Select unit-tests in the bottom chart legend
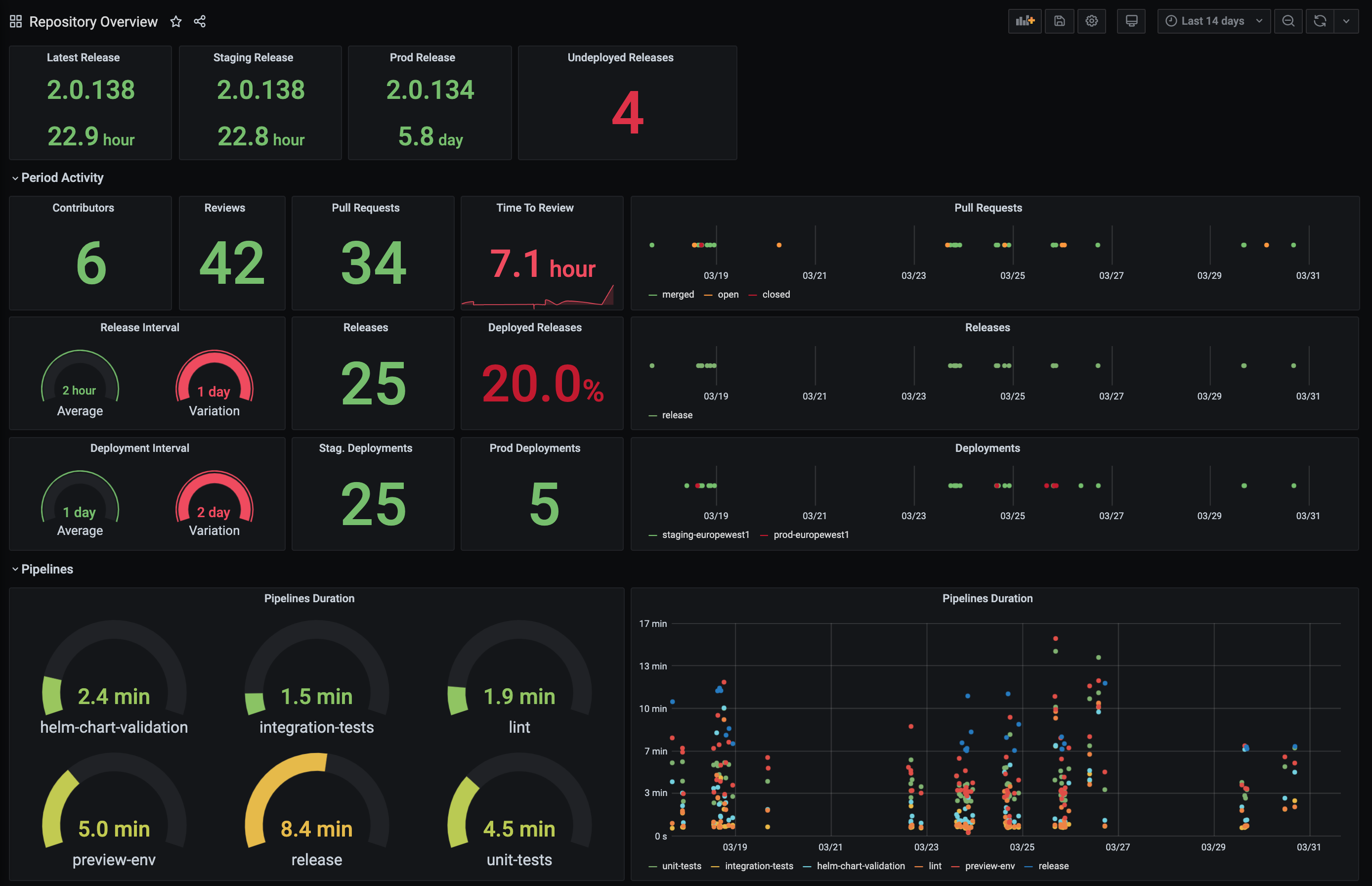This screenshot has width=1372, height=886. 682,866
